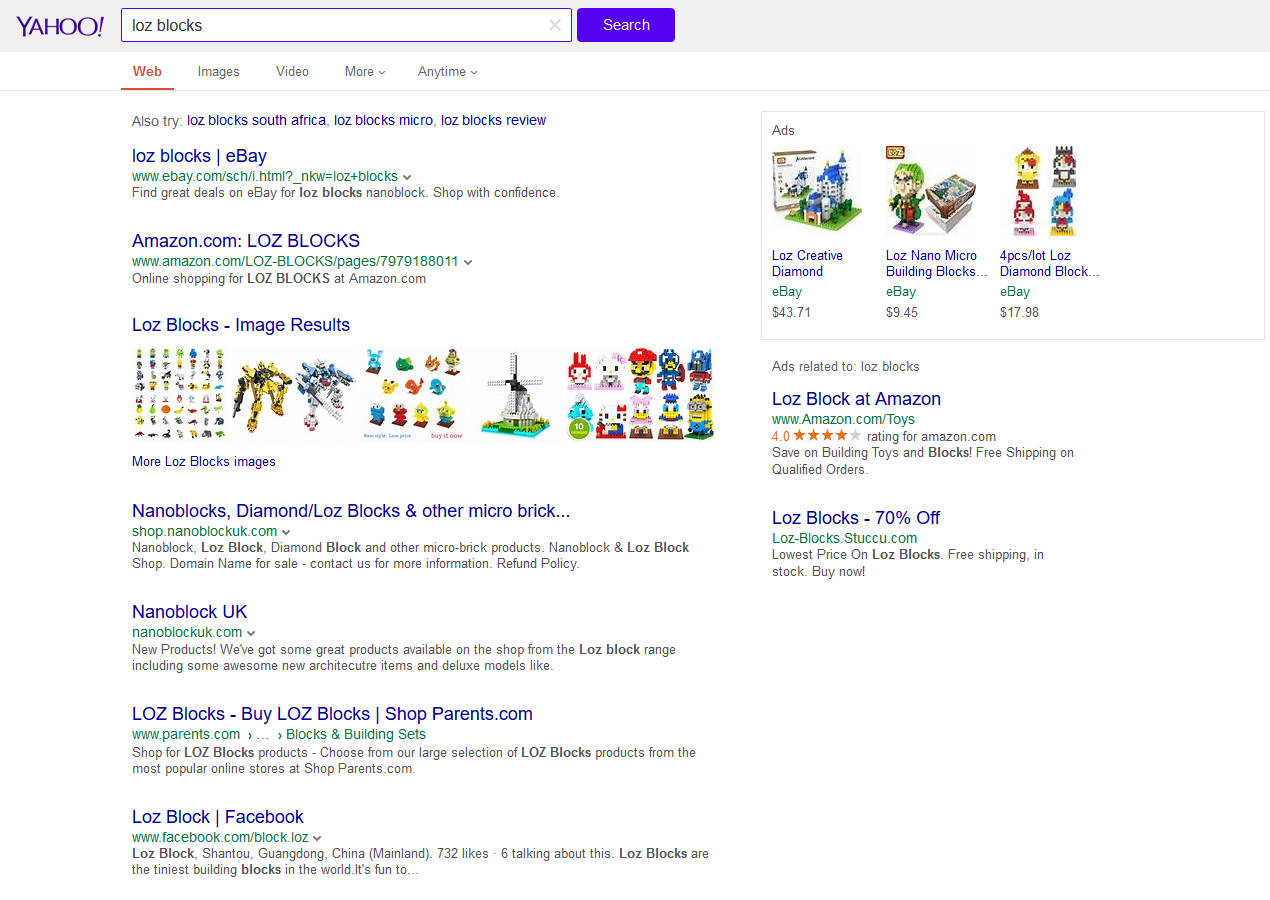Open Nanoblocks, Diamond/Loz Blocks result
1270x900 pixels.
click(351, 510)
